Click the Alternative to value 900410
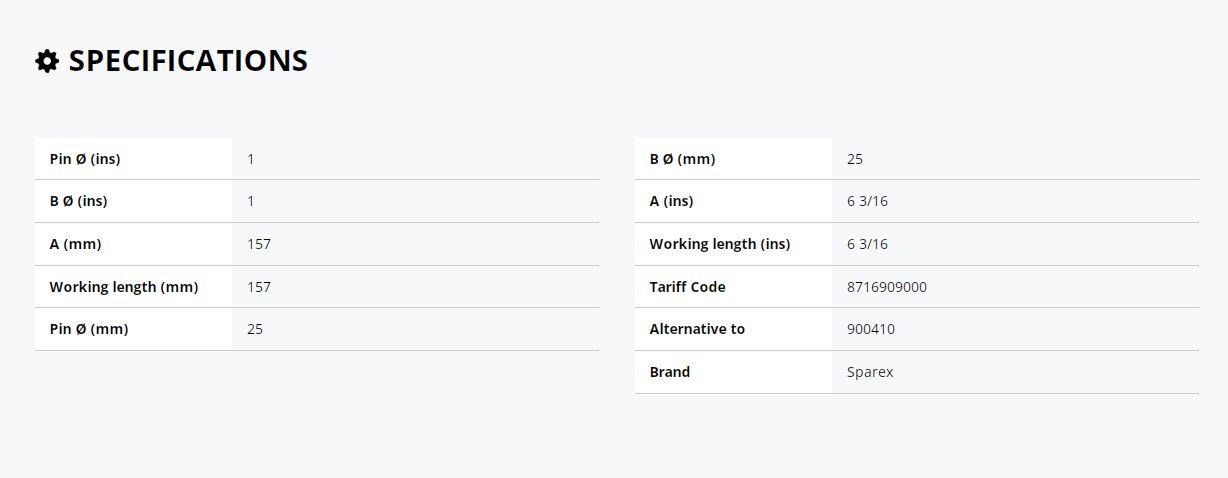The height and width of the screenshot is (478, 1228). click(x=871, y=329)
